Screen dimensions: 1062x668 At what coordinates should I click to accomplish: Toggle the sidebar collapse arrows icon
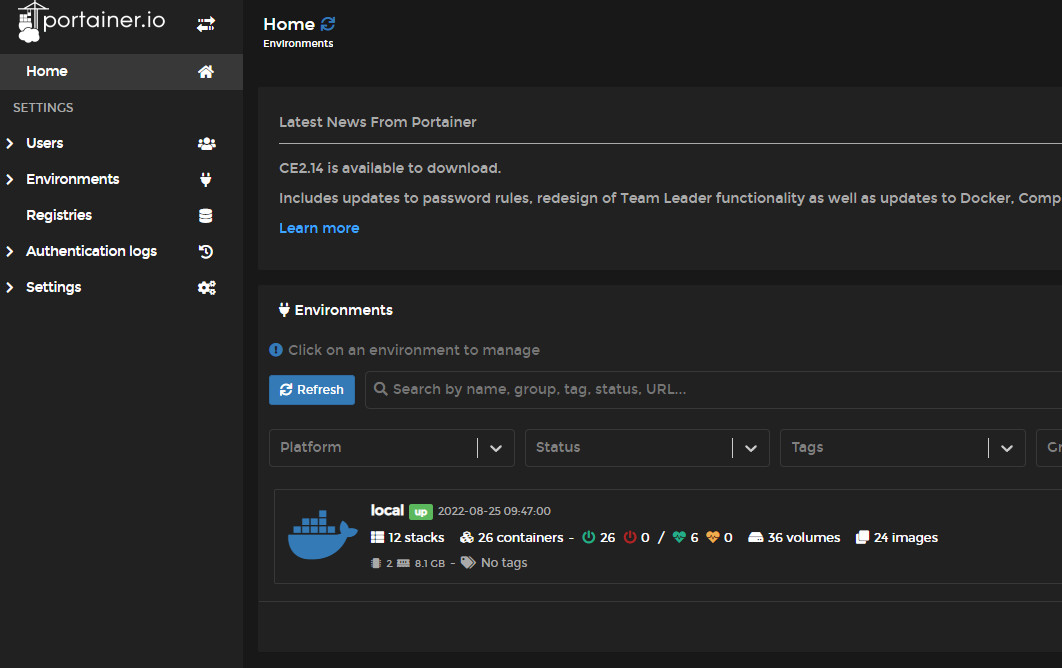click(206, 24)
